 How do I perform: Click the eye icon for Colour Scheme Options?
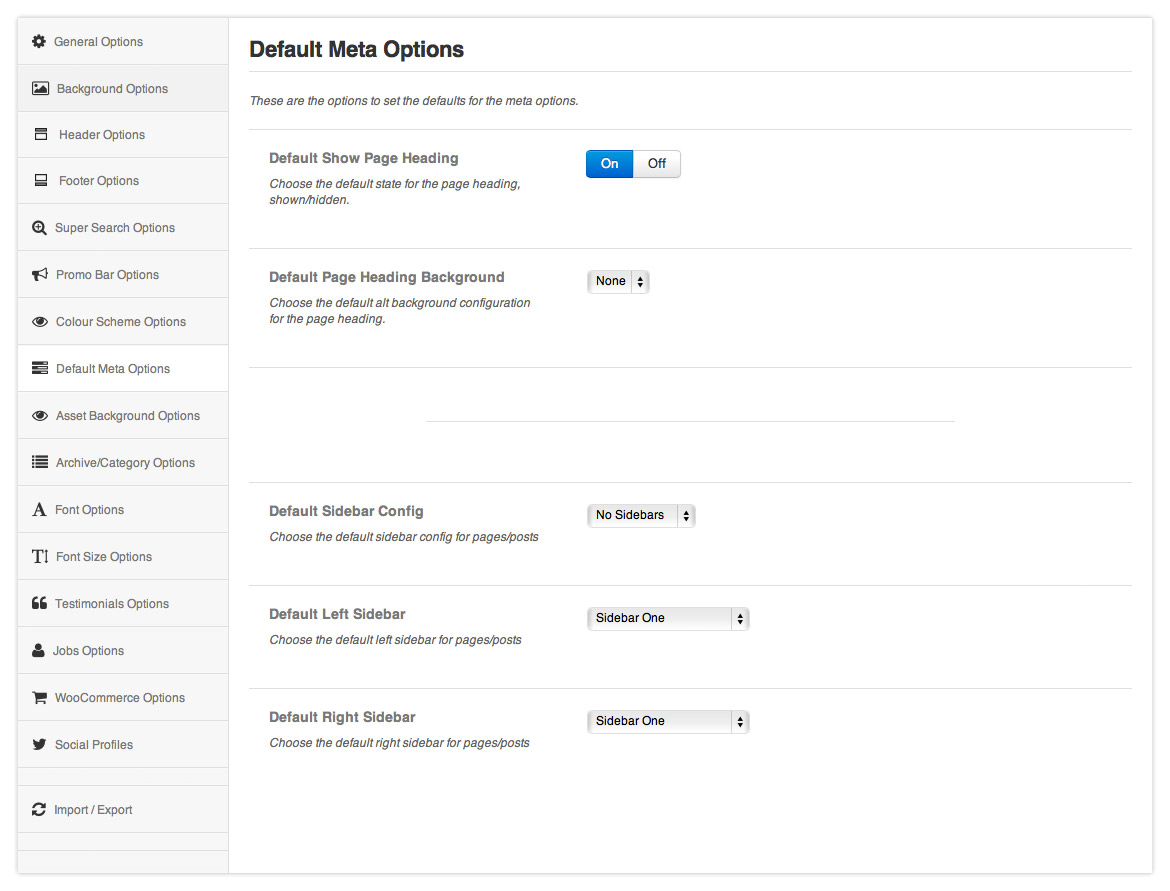[x=40, y=322]
